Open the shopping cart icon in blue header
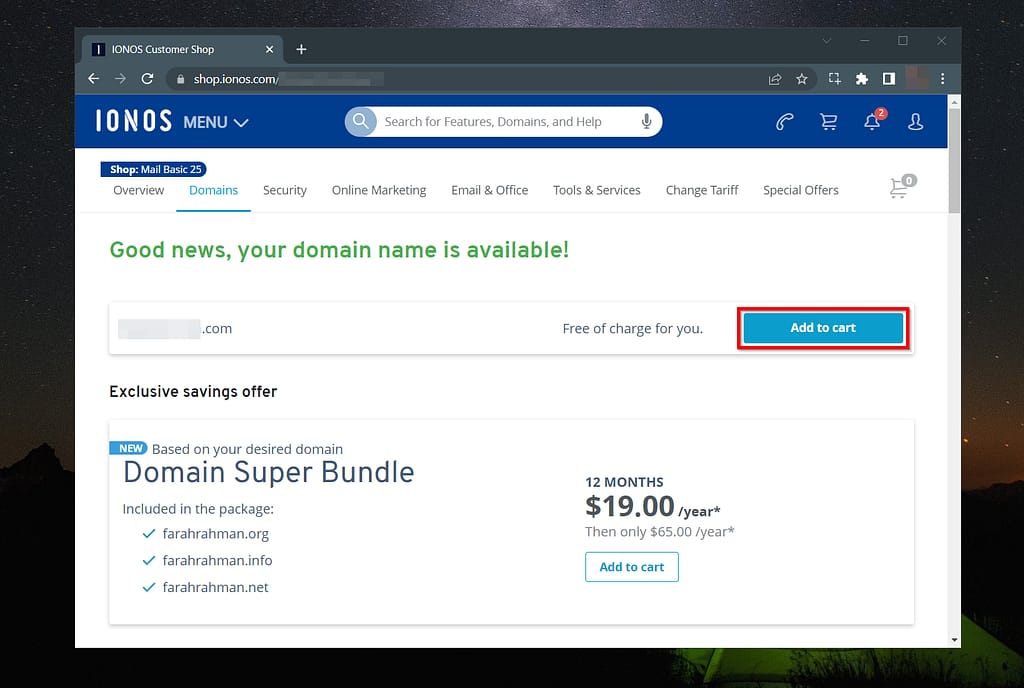 [829, 122]
